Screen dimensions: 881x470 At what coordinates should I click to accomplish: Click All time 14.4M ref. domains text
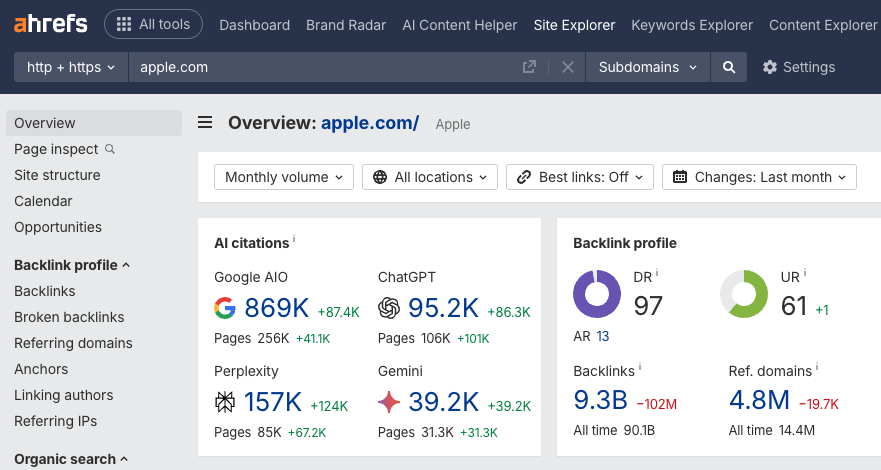point(771,430)
